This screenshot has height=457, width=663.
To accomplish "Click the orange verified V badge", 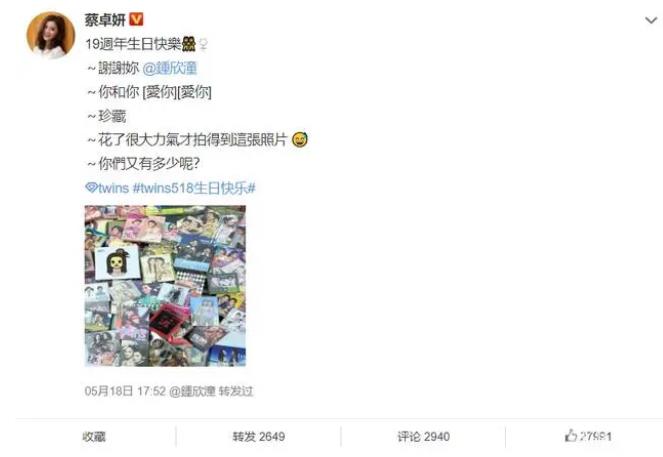I will [x=136, y=19].
